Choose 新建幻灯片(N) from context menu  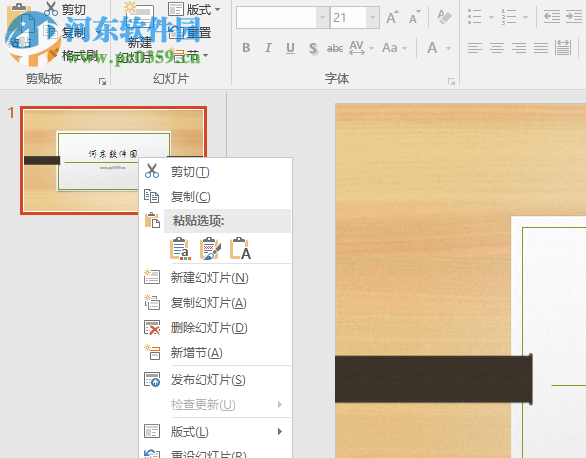216,278
